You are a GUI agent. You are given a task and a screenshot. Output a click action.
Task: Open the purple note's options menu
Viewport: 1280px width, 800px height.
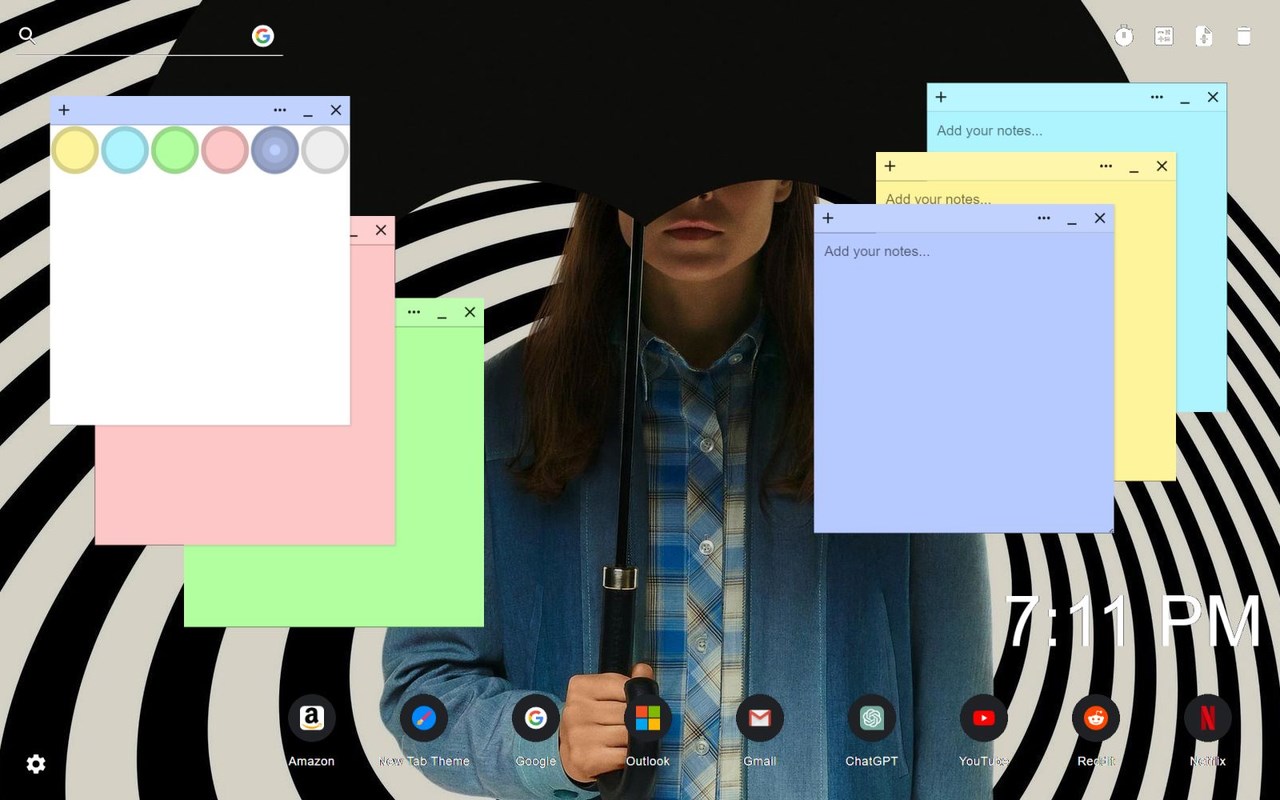(x=1044, y=218)
